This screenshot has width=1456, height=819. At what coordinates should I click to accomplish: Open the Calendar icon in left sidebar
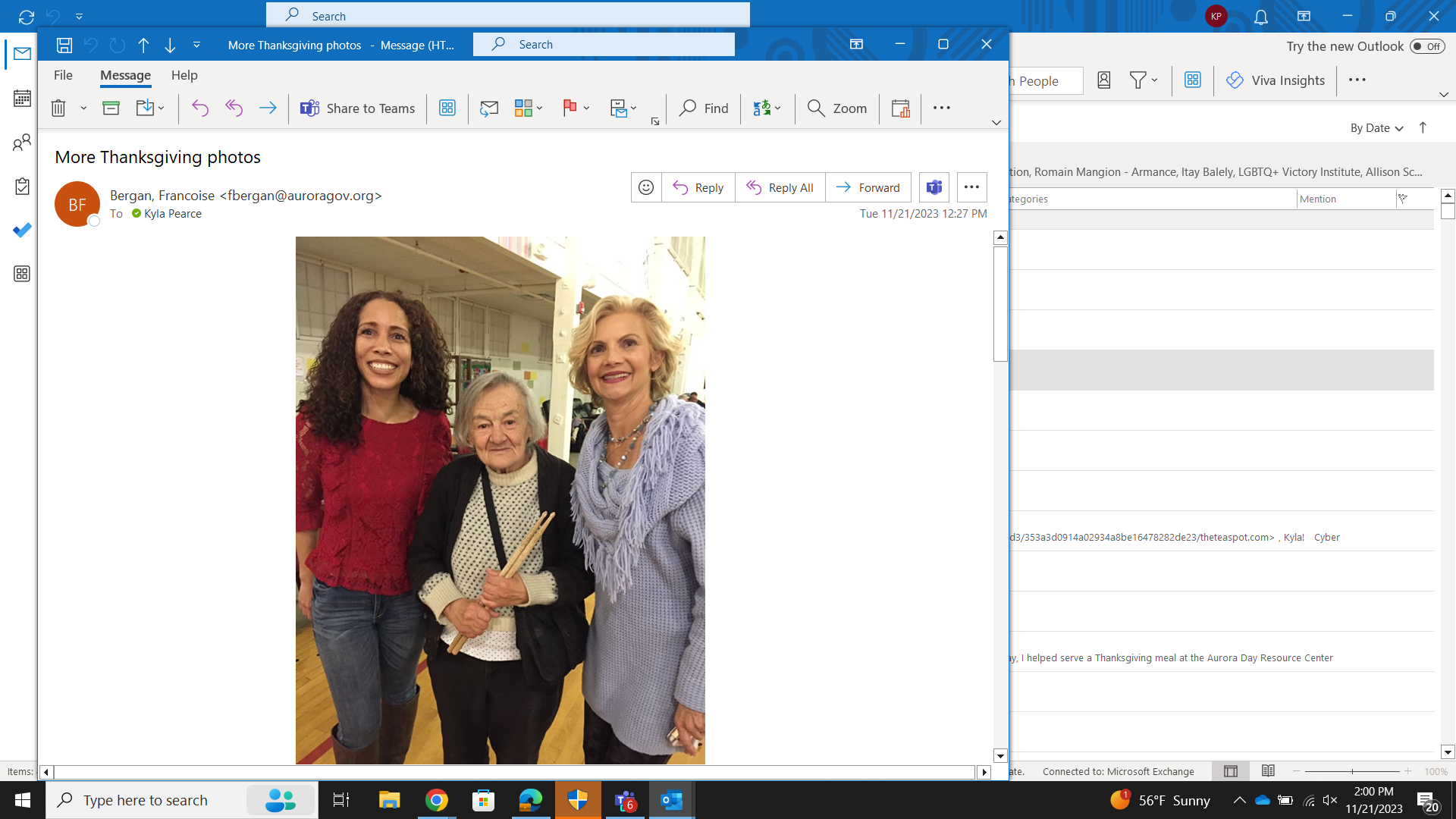(22, 98)
